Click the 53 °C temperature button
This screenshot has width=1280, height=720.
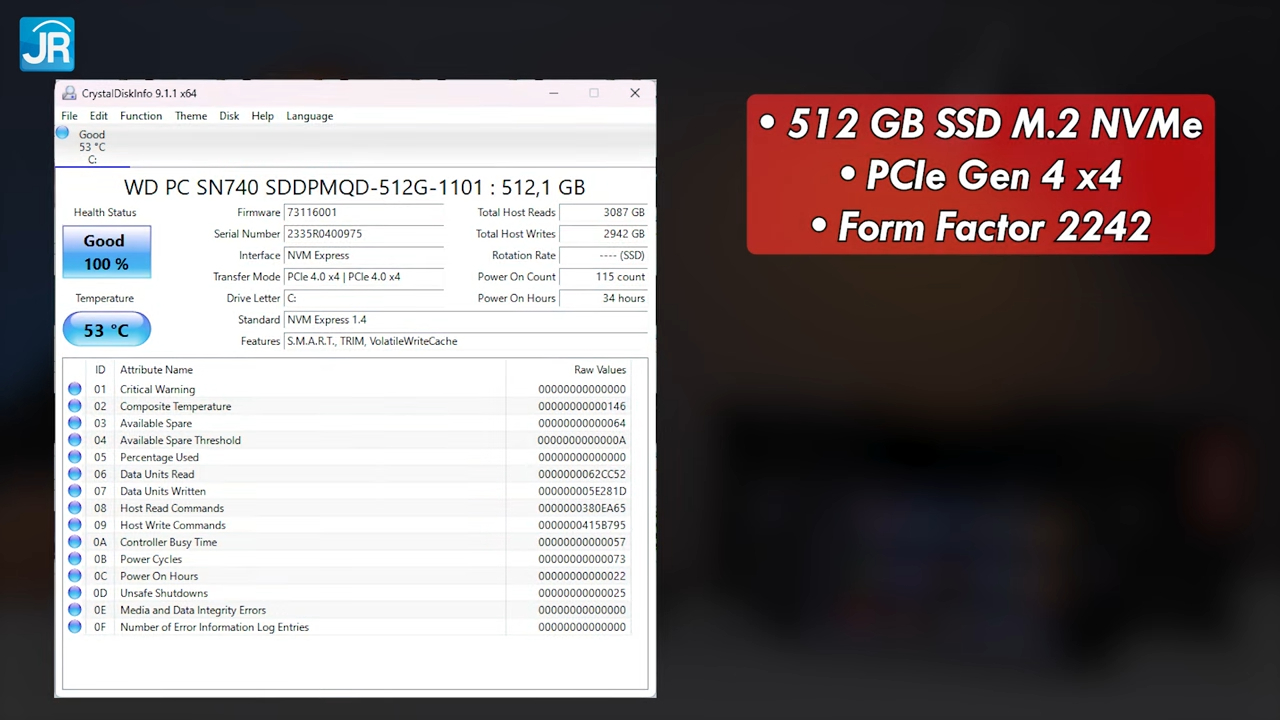tap(106, 329)
